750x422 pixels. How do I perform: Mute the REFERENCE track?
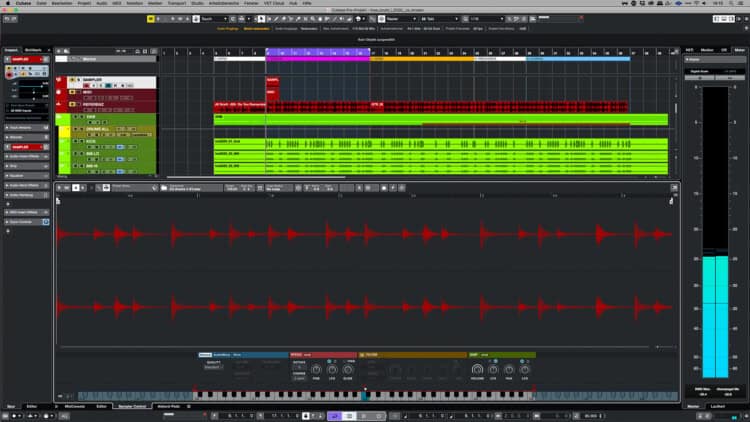pyautogui.click(x=73, y=104)
